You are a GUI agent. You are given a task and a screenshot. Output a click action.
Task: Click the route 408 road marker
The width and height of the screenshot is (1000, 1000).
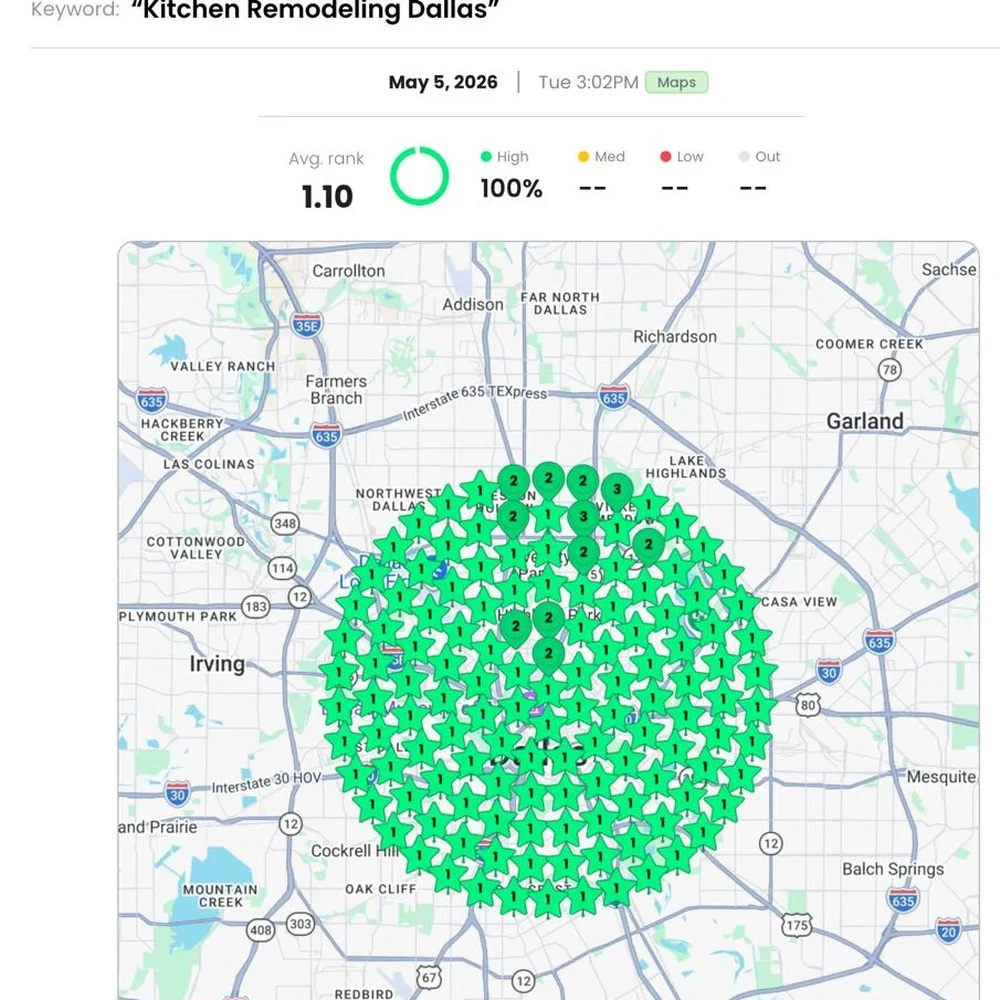(x=261, y=930)
